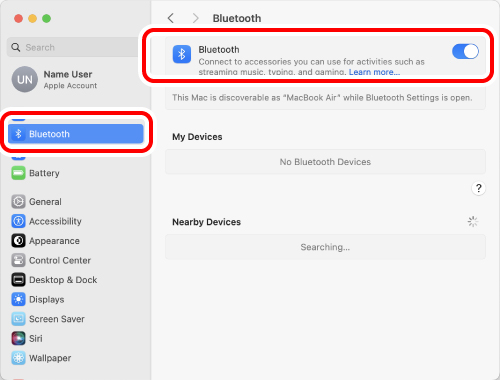The width and height of the screenshot is (500, 380).
Task: Click the question mark help button
Action: 478,188
